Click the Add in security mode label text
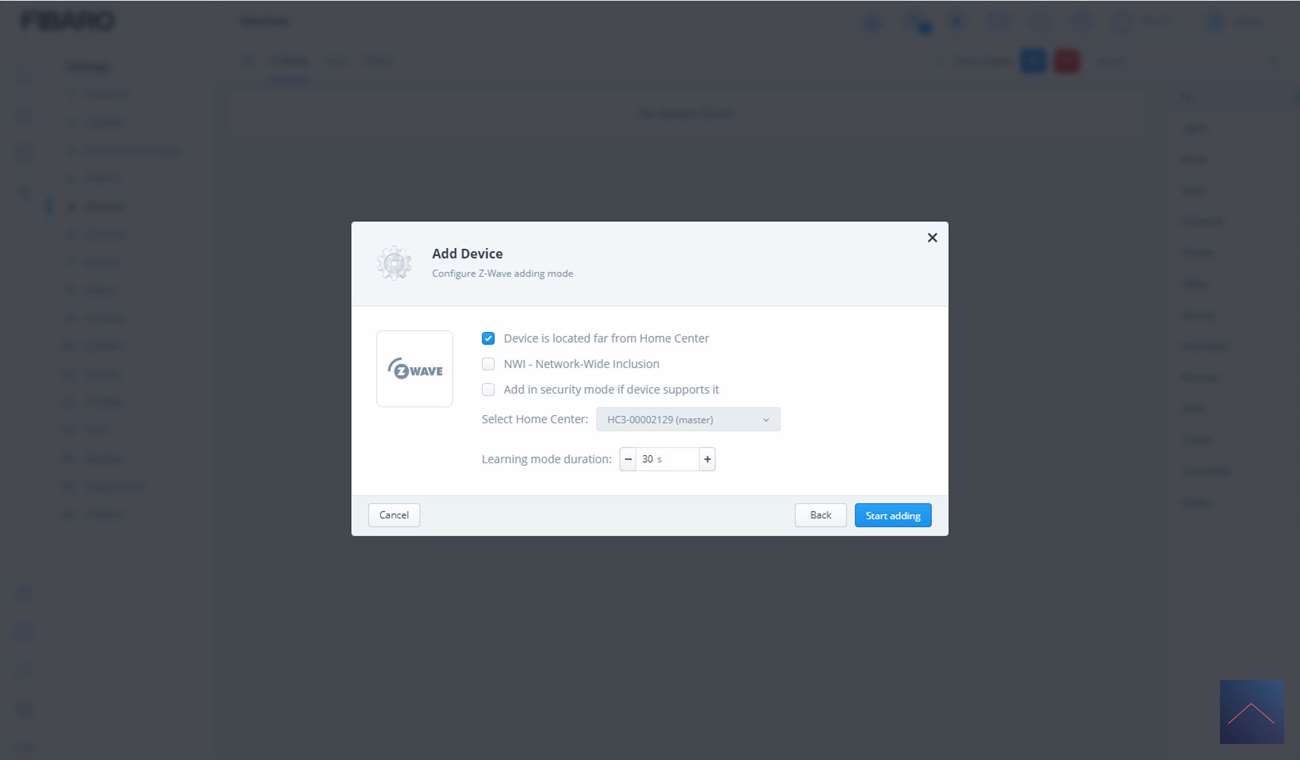The height and width of the screenshot is (760, 1300). point(611,390)
